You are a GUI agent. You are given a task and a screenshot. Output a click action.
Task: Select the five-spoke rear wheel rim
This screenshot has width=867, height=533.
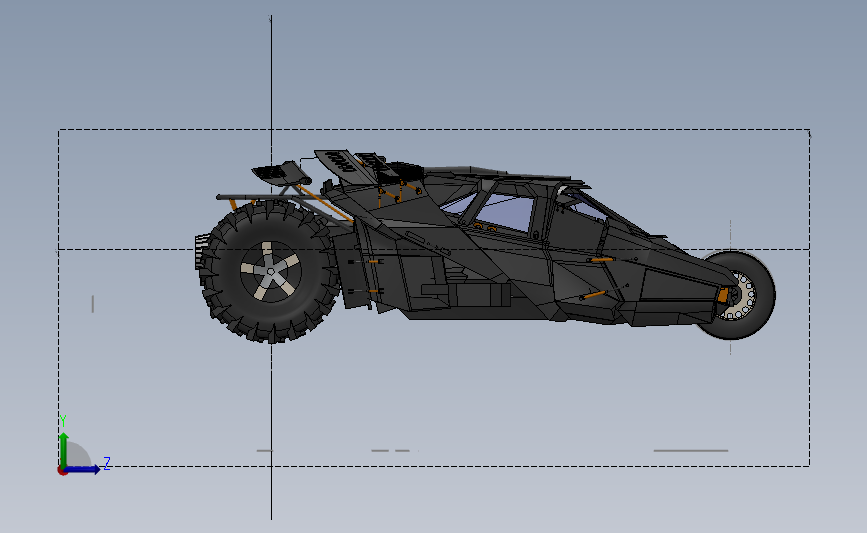(270, 271)
